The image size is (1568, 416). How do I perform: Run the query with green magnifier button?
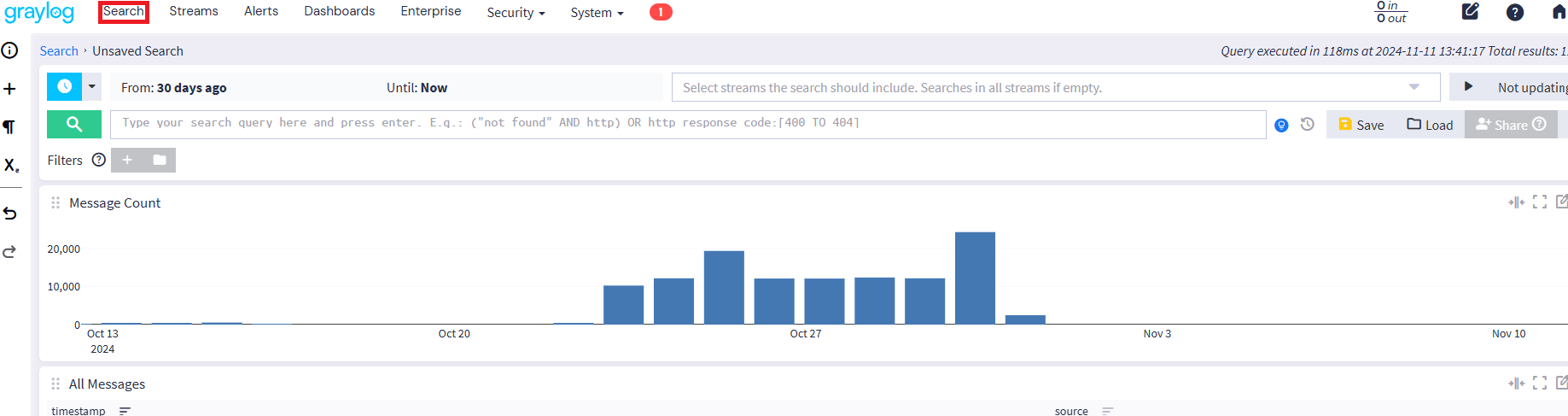(x=74, y=124)
